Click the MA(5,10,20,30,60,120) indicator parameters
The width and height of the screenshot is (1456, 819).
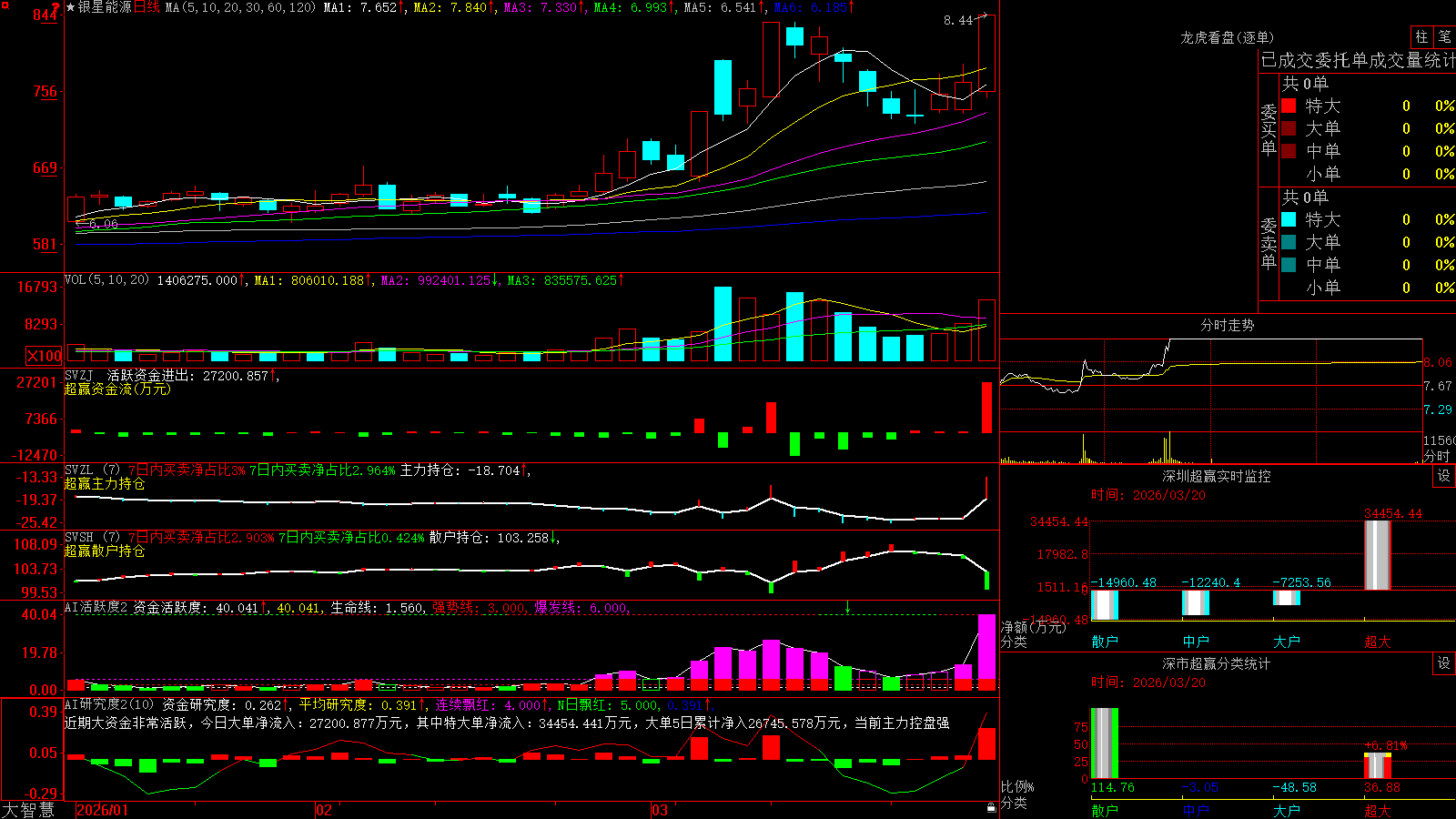240,7
